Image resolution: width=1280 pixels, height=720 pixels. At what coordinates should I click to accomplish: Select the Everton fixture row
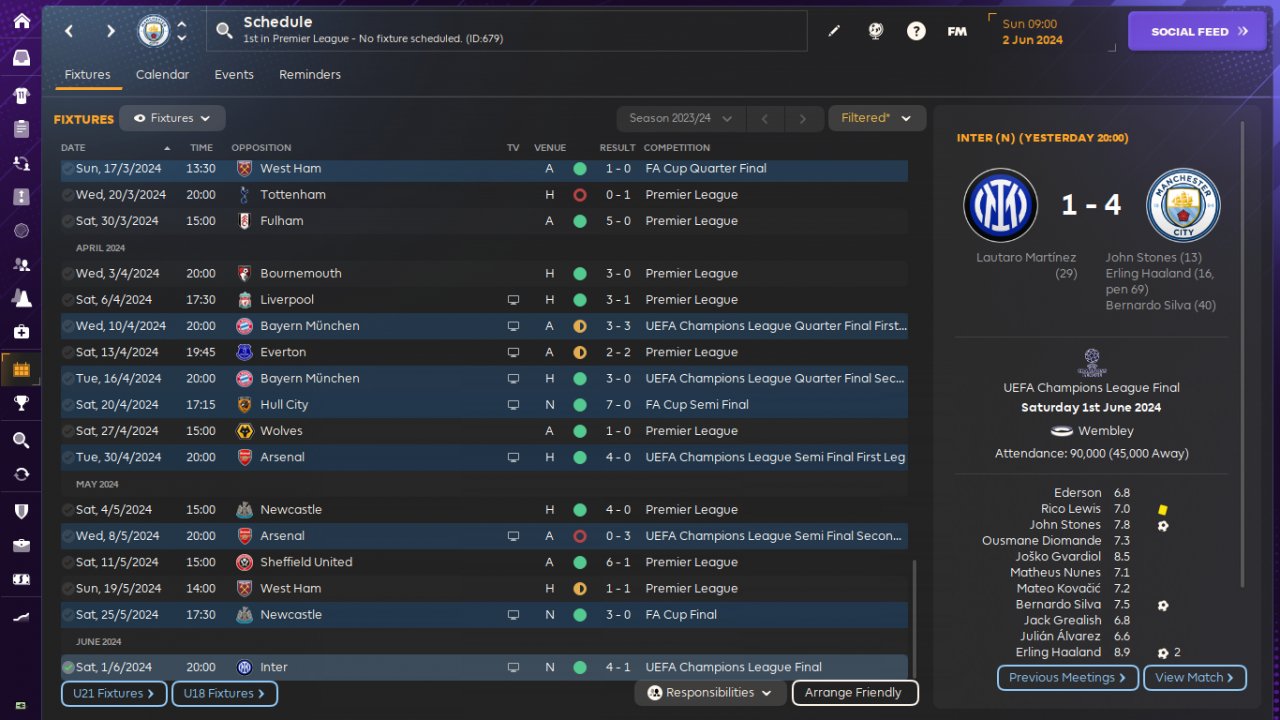(x=484, y=352)
